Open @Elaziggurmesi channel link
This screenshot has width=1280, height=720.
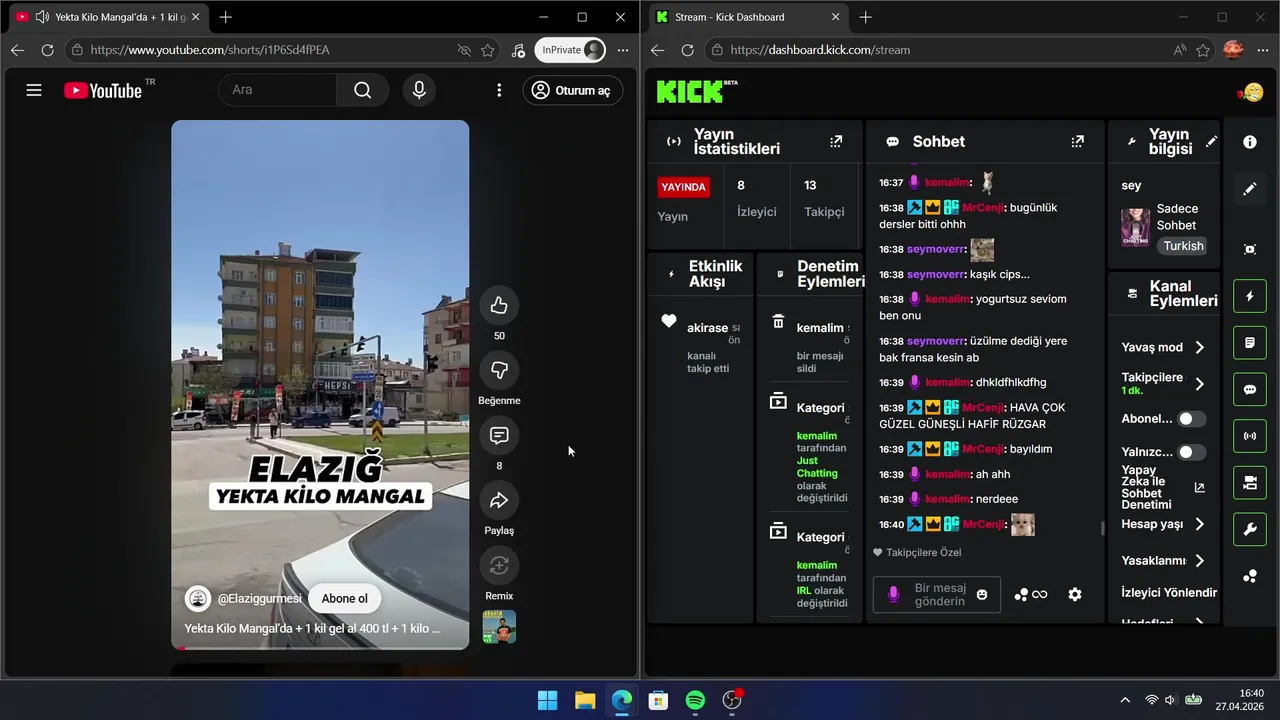click(259, 598)
